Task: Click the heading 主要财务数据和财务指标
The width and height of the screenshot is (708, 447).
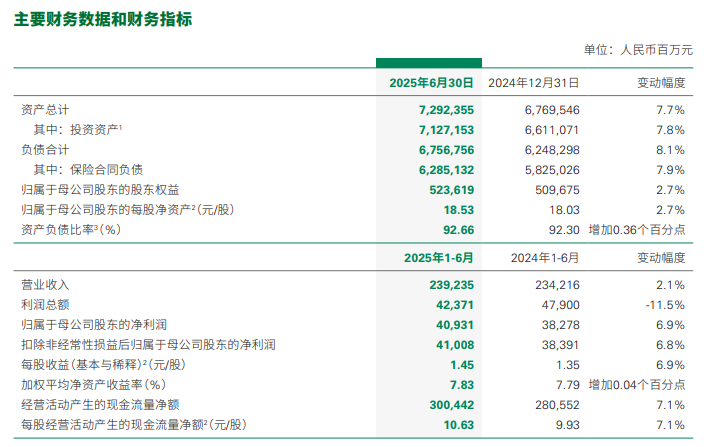Action: [103, 20]
